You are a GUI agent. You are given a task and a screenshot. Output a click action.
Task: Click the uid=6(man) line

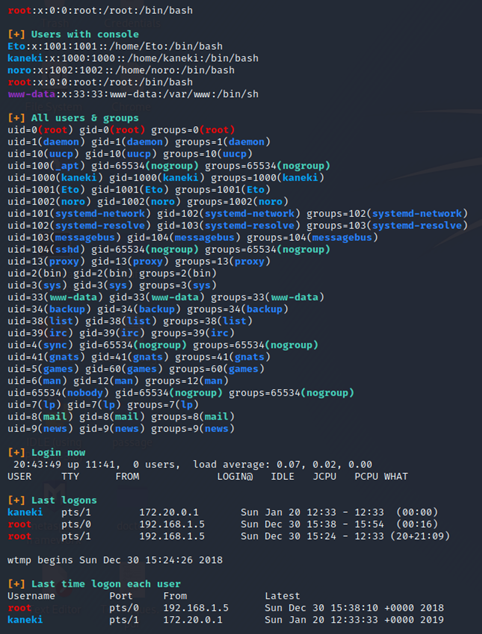pyautogui.click(x=118, y=380)
